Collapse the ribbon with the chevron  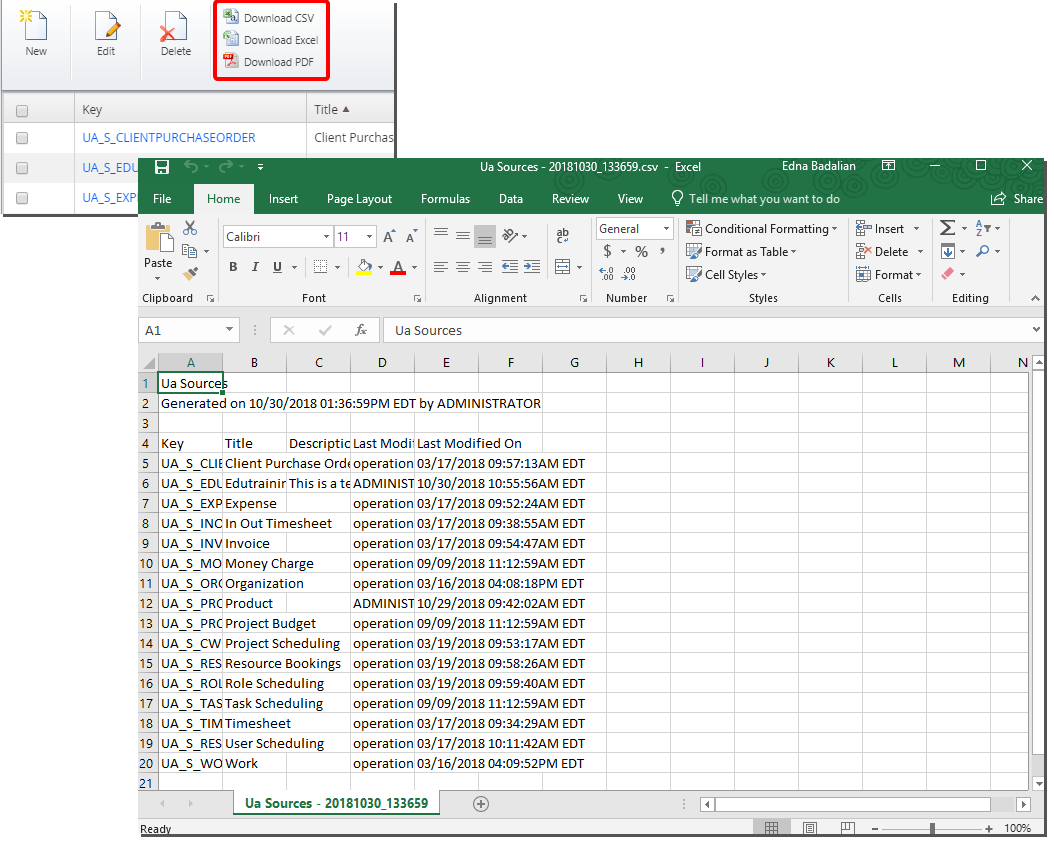coord(1035,298)
